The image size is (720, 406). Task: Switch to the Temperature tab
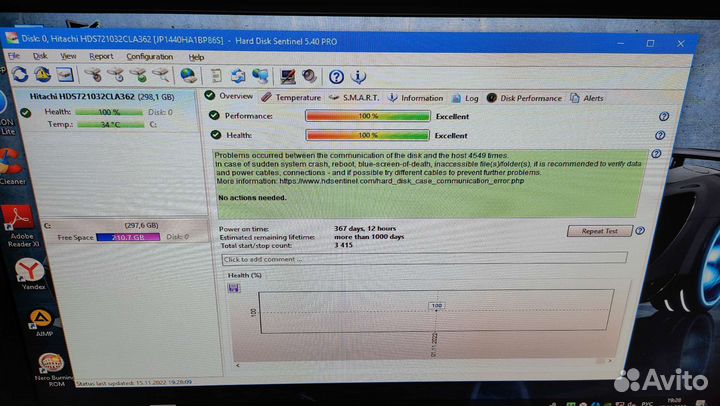click(x=291, y=97)
